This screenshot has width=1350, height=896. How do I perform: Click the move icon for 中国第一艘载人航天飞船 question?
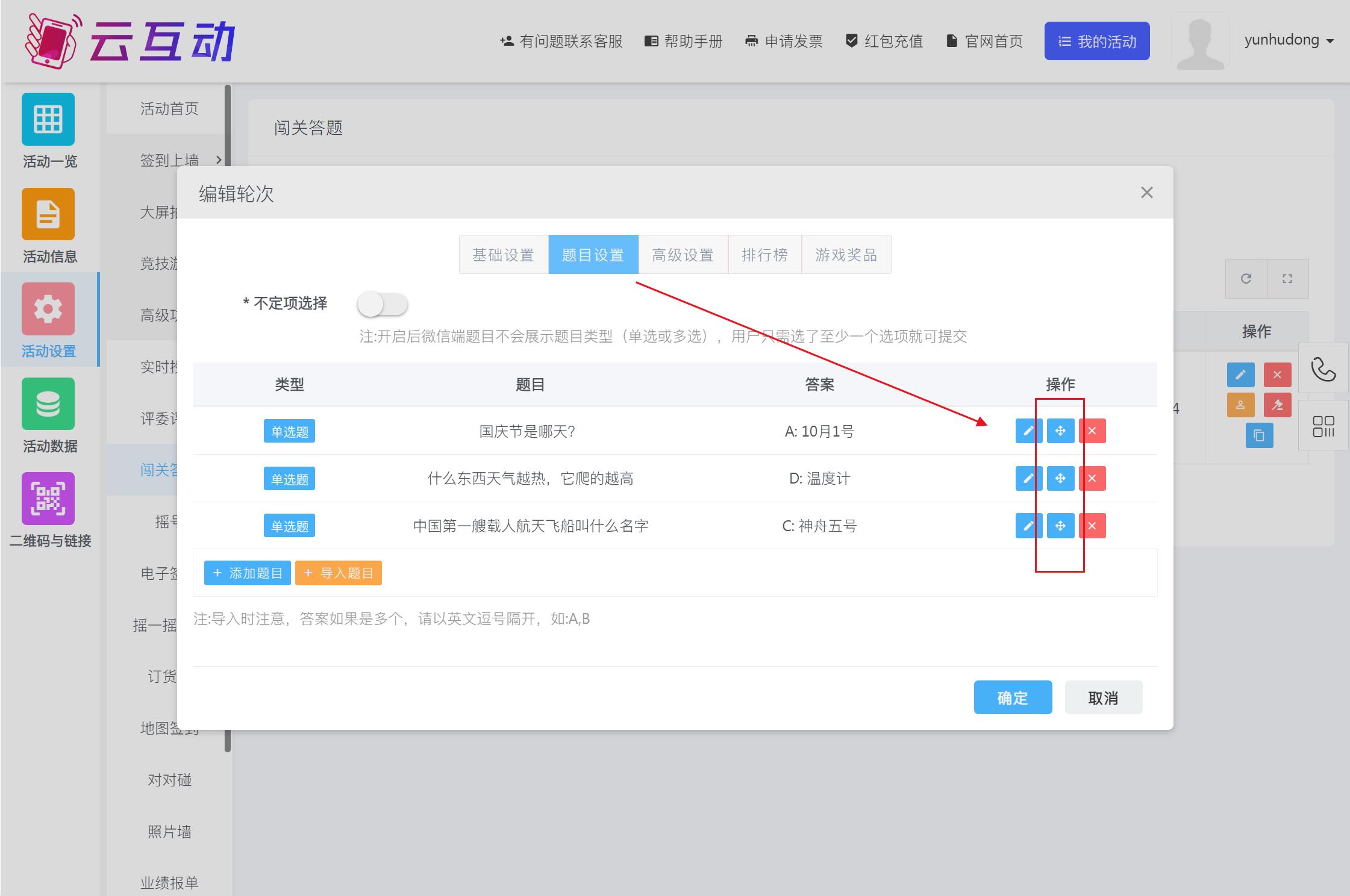pyautogui.click(x=1060, y=525)
